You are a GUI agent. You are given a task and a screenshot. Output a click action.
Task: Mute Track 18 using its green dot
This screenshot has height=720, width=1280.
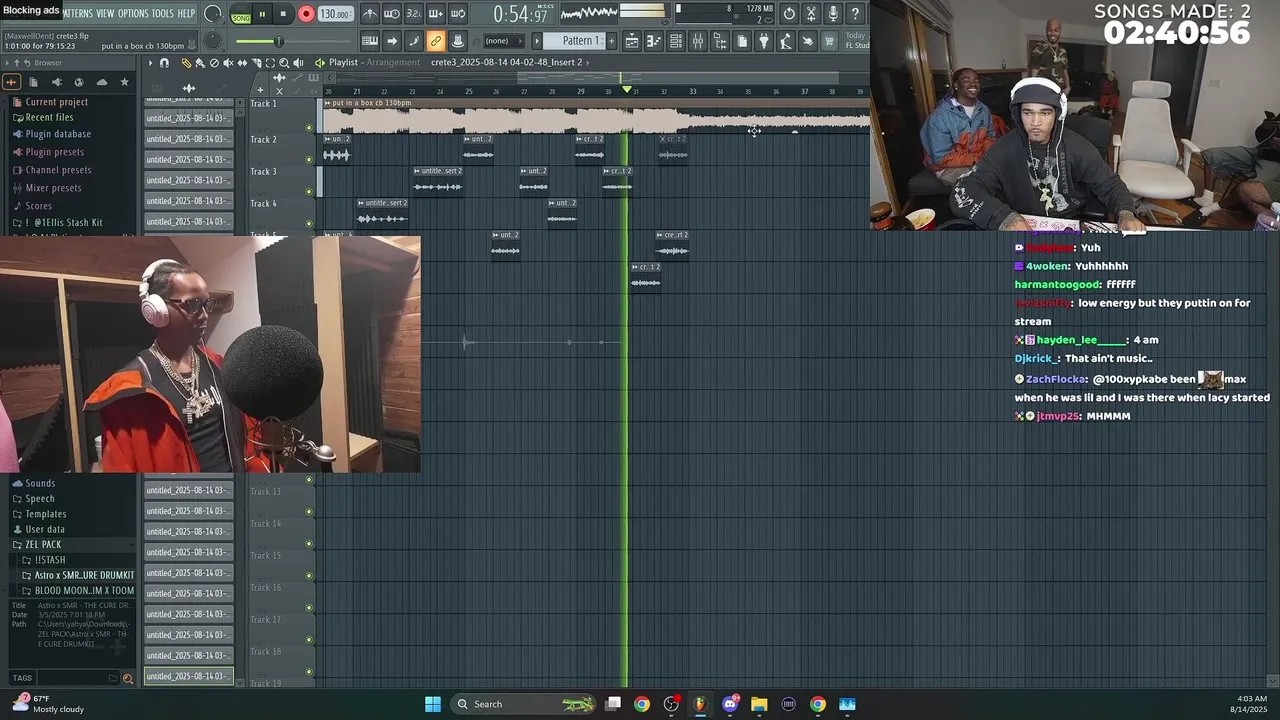(x=309, y=671)
